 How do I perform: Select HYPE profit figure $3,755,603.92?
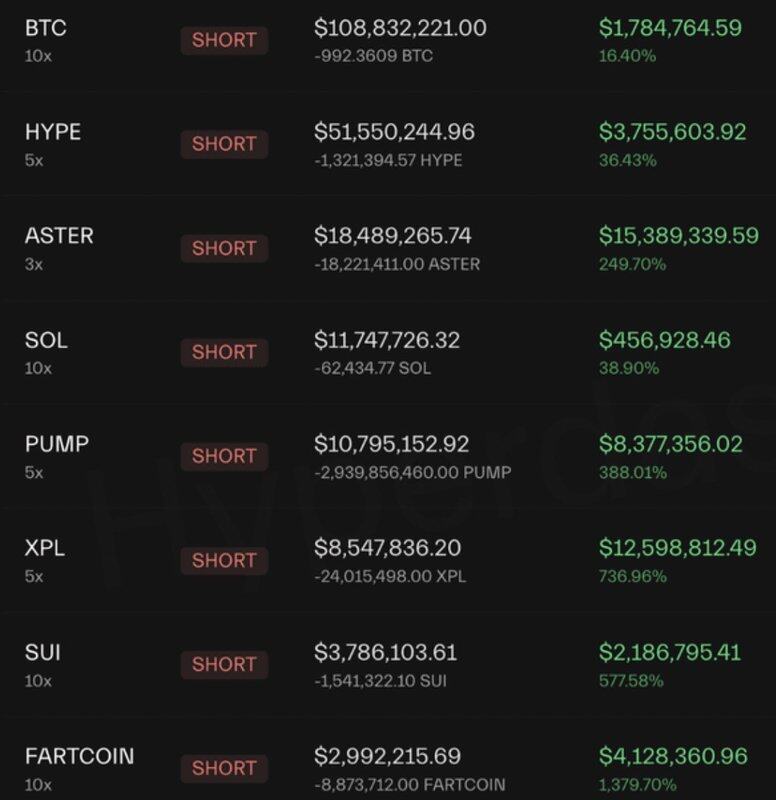click(x=672, y=132)
